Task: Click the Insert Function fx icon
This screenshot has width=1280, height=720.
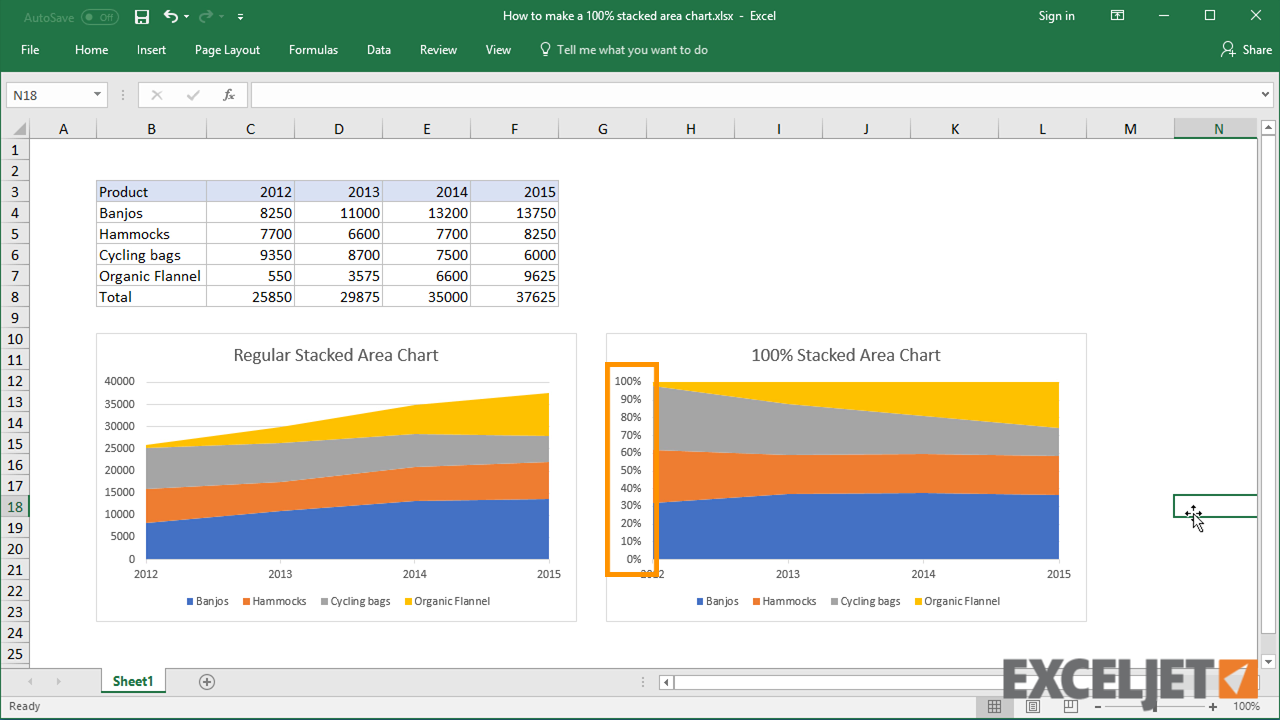Action: click(229, 95)
